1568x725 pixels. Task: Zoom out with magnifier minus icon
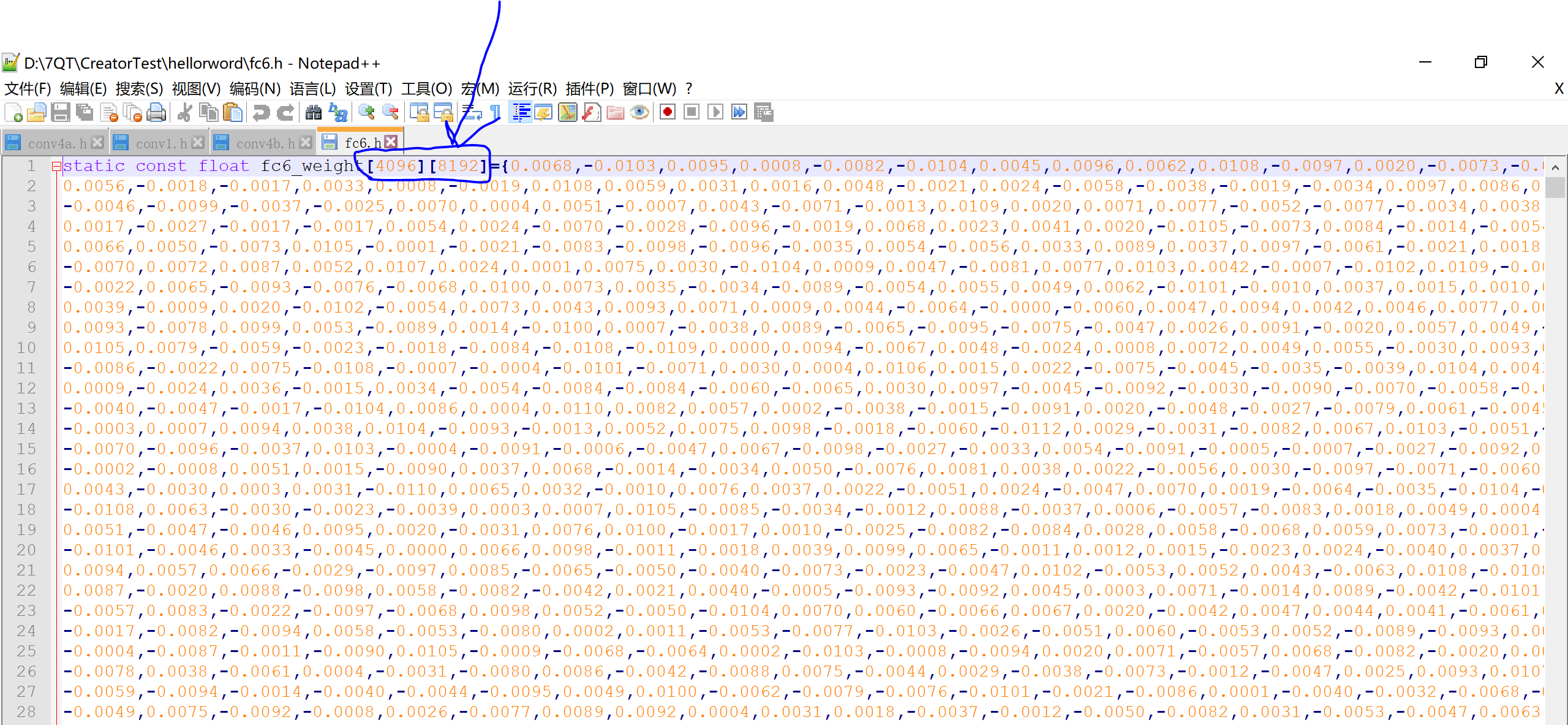(x=390, y=113)
